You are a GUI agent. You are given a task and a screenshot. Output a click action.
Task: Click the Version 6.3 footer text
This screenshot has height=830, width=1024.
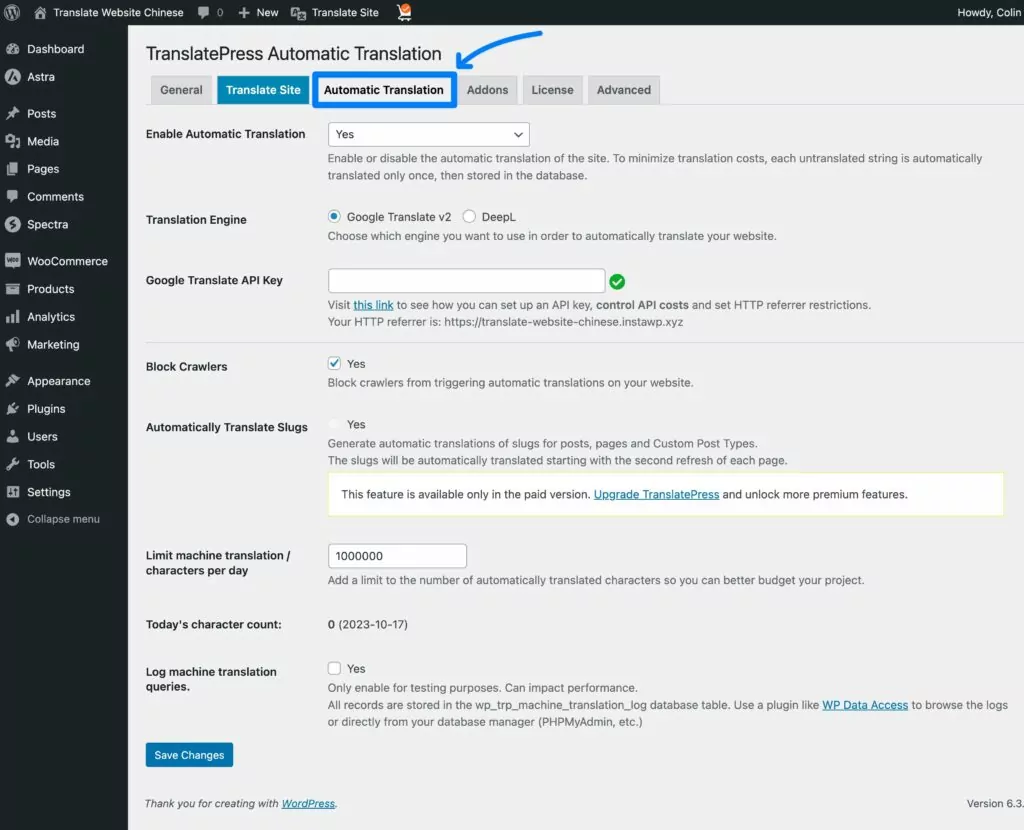(995, 803)
